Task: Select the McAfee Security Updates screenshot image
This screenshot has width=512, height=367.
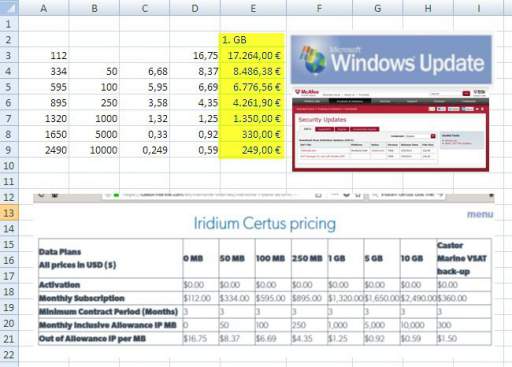Action: pos(391,130)
